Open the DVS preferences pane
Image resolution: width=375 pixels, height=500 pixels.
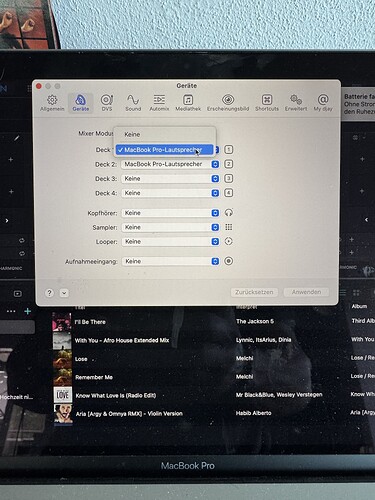107,103
